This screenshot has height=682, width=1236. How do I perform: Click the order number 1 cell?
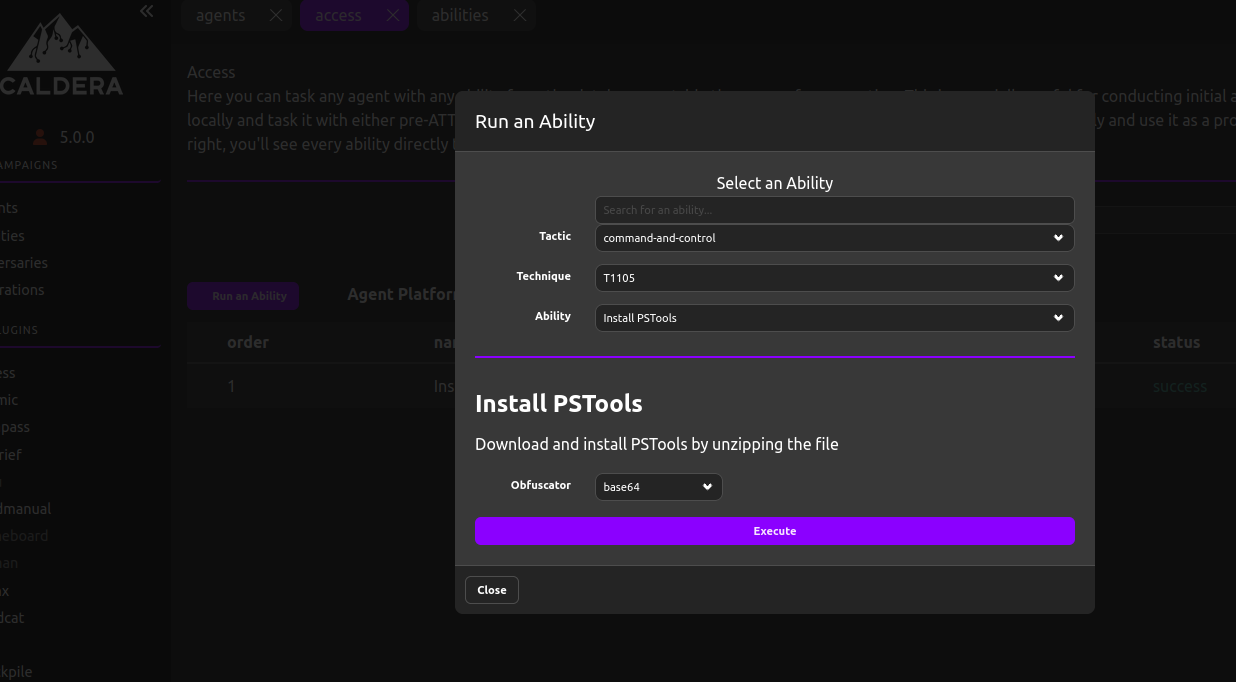[x=231, y=386]
